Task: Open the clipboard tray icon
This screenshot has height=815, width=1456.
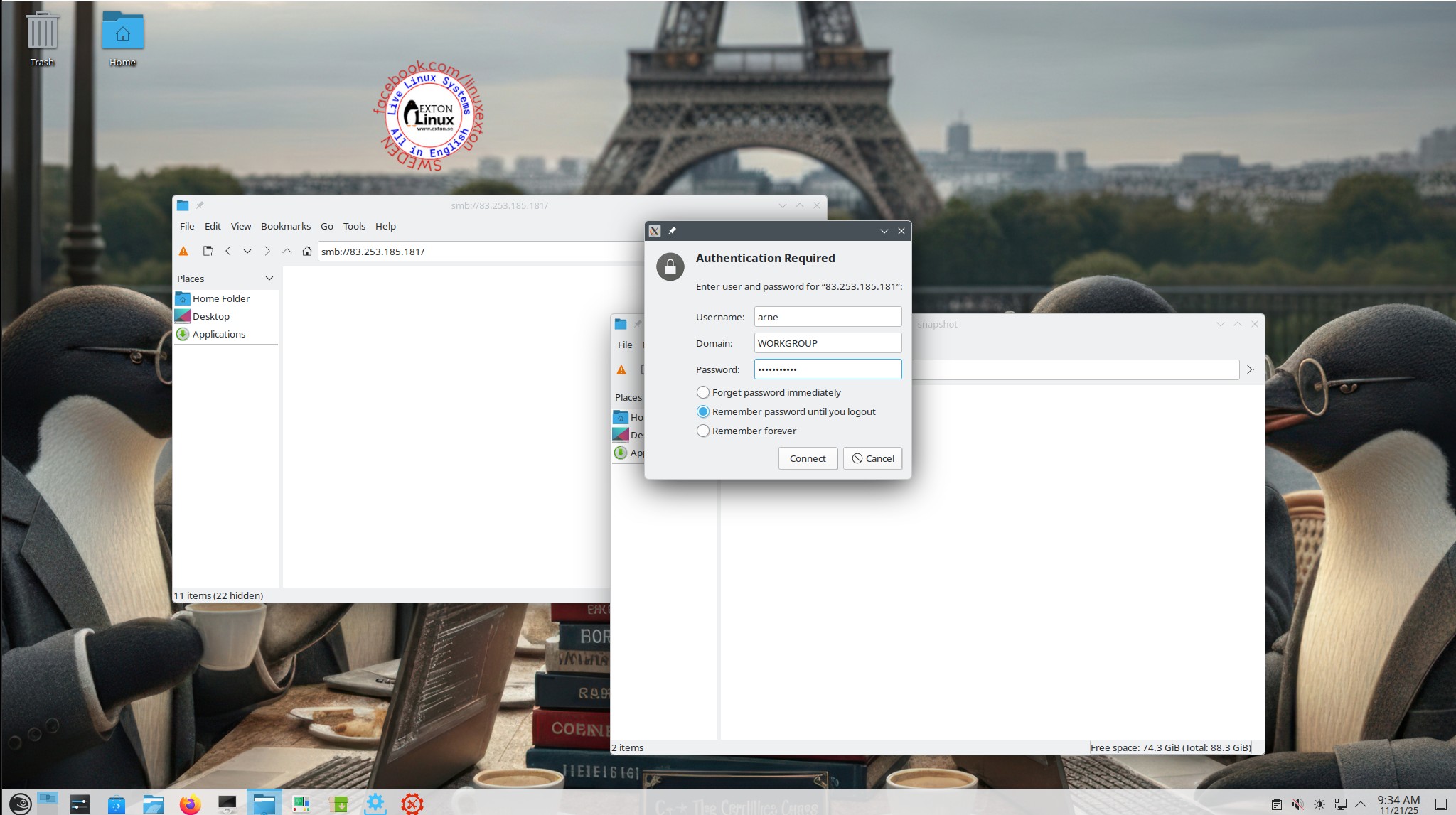Action: [x=1277, y=804]
